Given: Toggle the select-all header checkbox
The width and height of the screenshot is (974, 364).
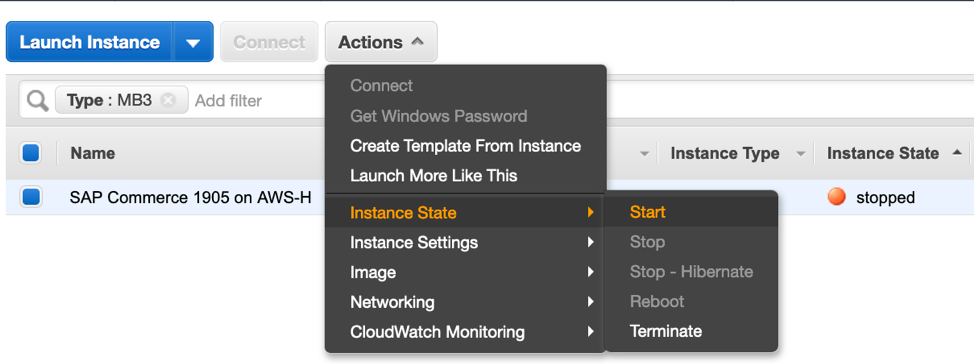Looking at the screenshot, I should click(x=31, y=153).
